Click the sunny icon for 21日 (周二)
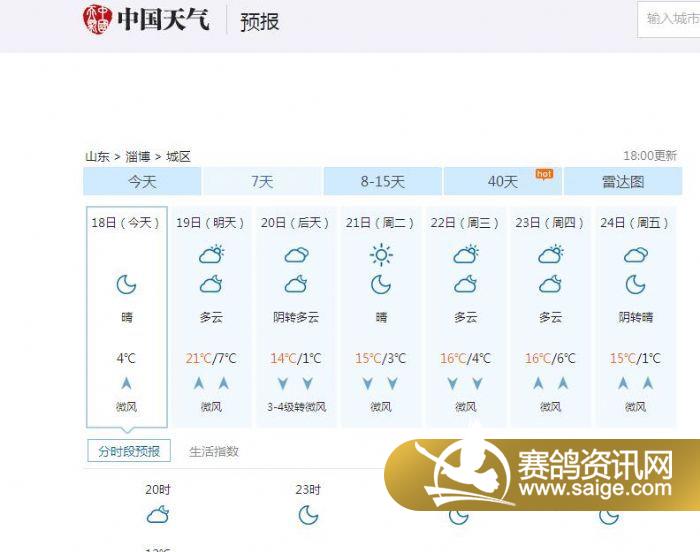The width and height of the screenshot is (700, 552). 381,255
